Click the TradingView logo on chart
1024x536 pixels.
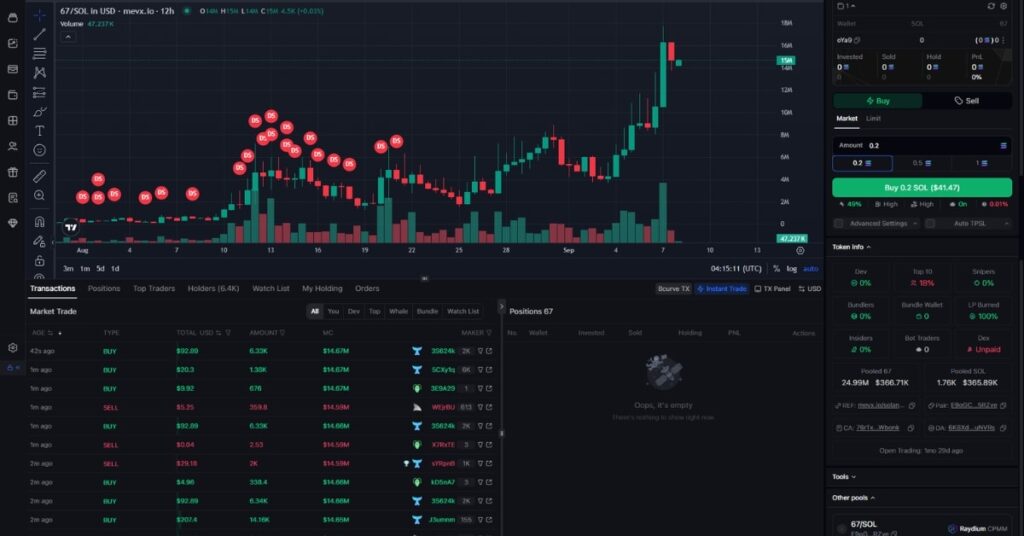coord(71,227)
